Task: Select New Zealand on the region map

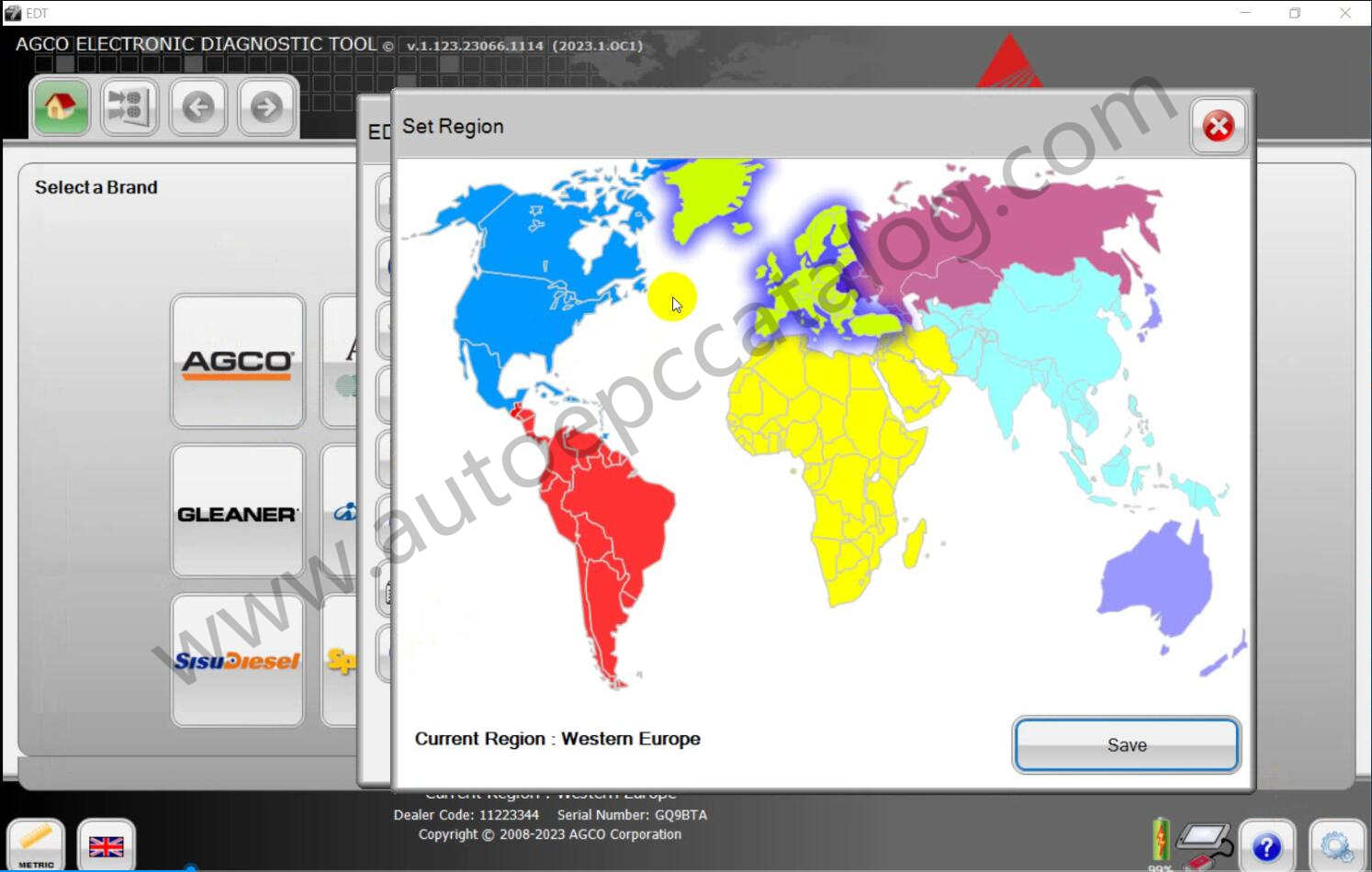Action: point(1223,655)
